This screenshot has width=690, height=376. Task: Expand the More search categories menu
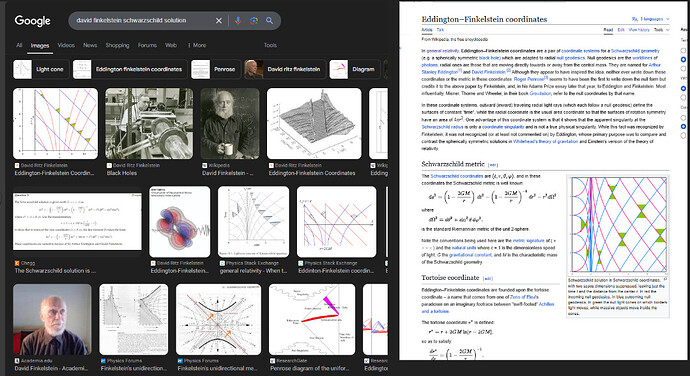(x=197, y=45)
